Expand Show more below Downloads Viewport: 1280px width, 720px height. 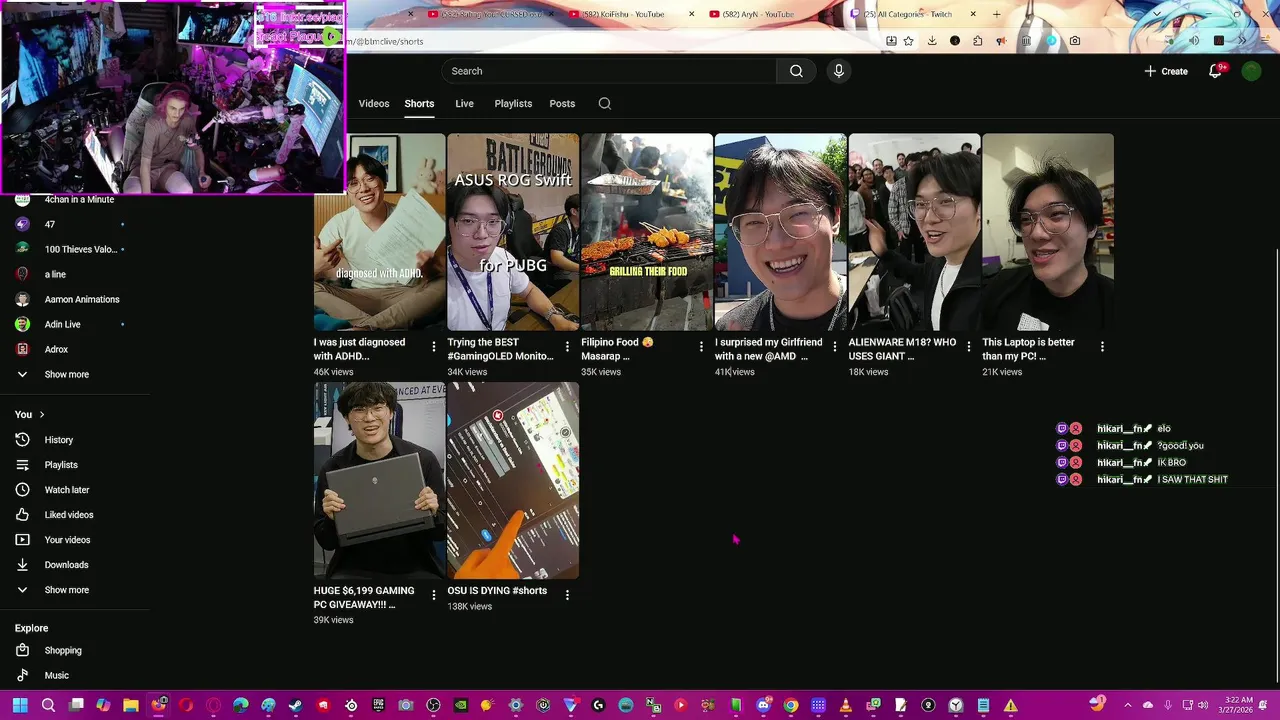[x=66, y=590]
